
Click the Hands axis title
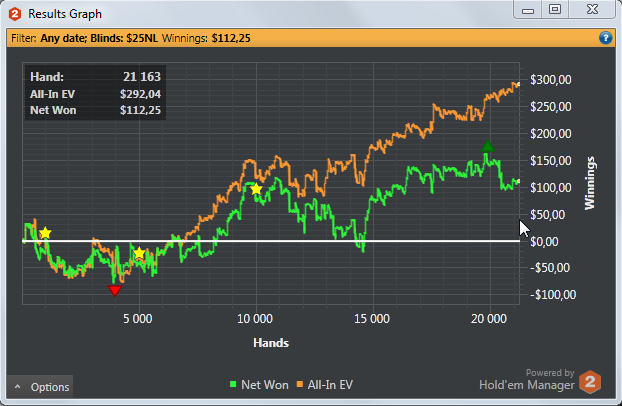271,343
